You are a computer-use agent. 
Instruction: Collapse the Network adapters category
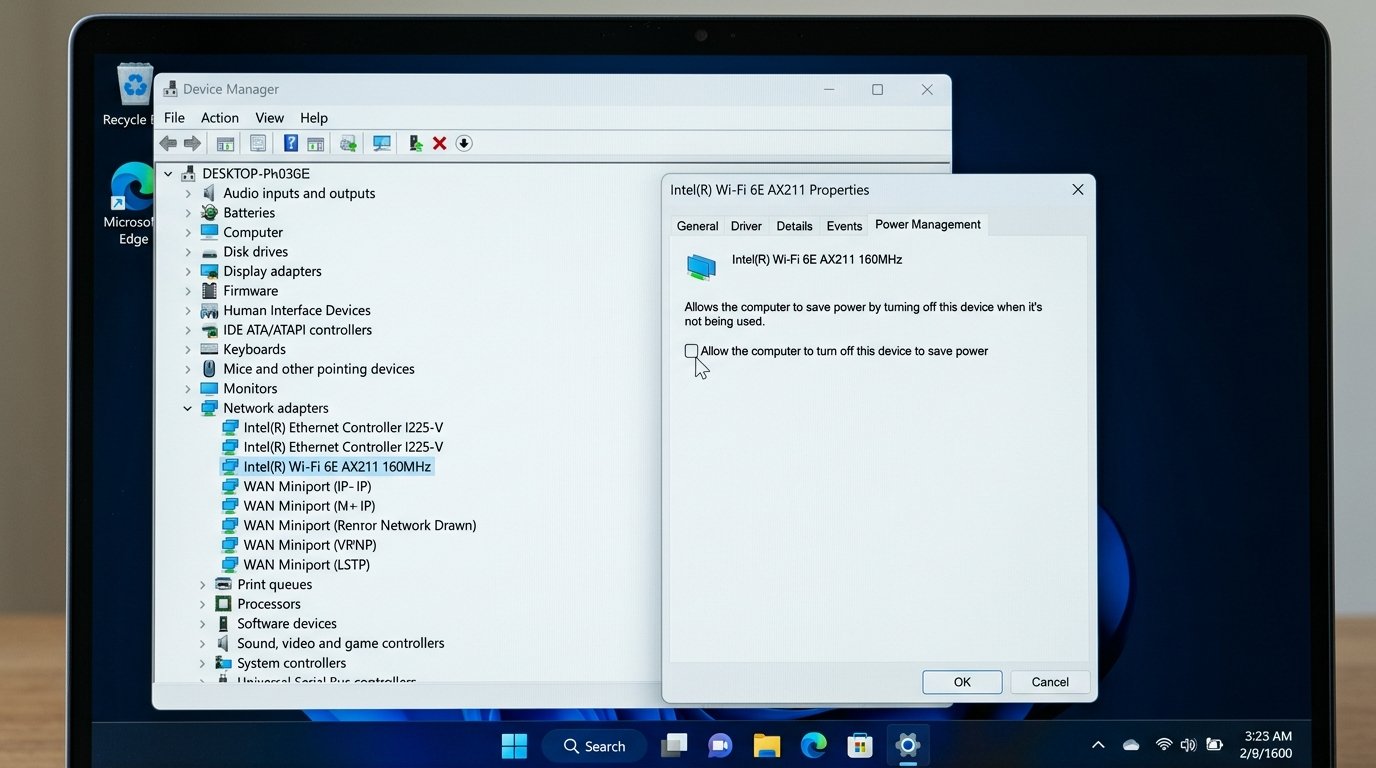pos(188,408)
